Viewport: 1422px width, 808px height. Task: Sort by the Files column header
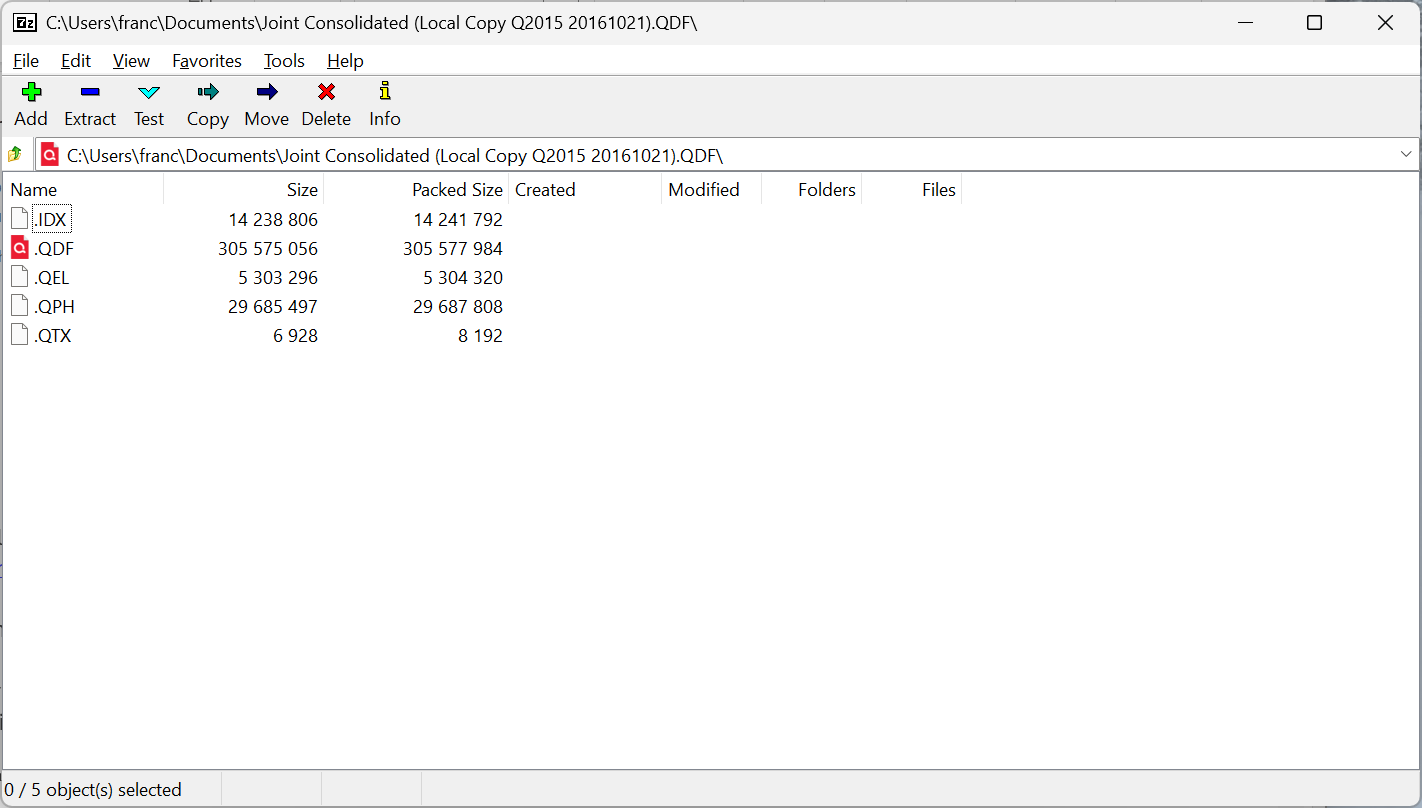point(911,189)
